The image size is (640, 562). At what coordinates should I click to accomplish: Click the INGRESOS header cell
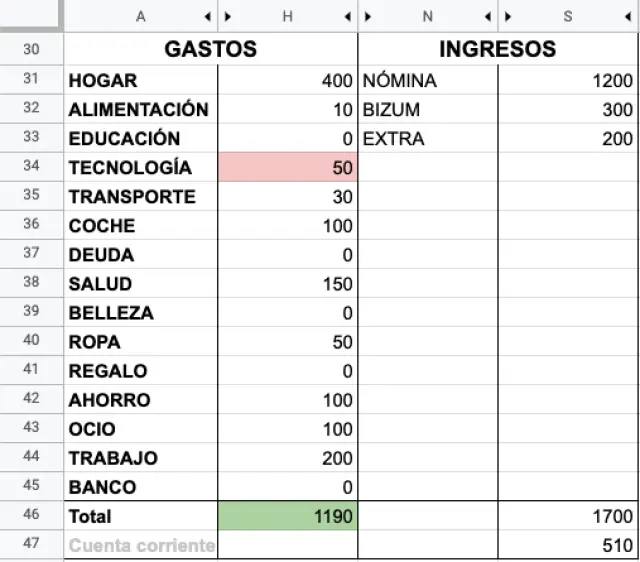coord(498,49)
